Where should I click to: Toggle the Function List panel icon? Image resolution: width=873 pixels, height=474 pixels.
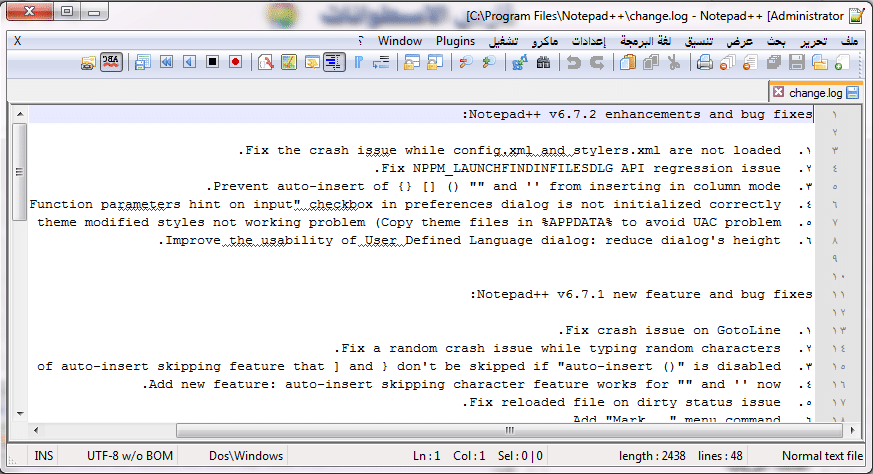pyautogui.click(x=266, y=62)
